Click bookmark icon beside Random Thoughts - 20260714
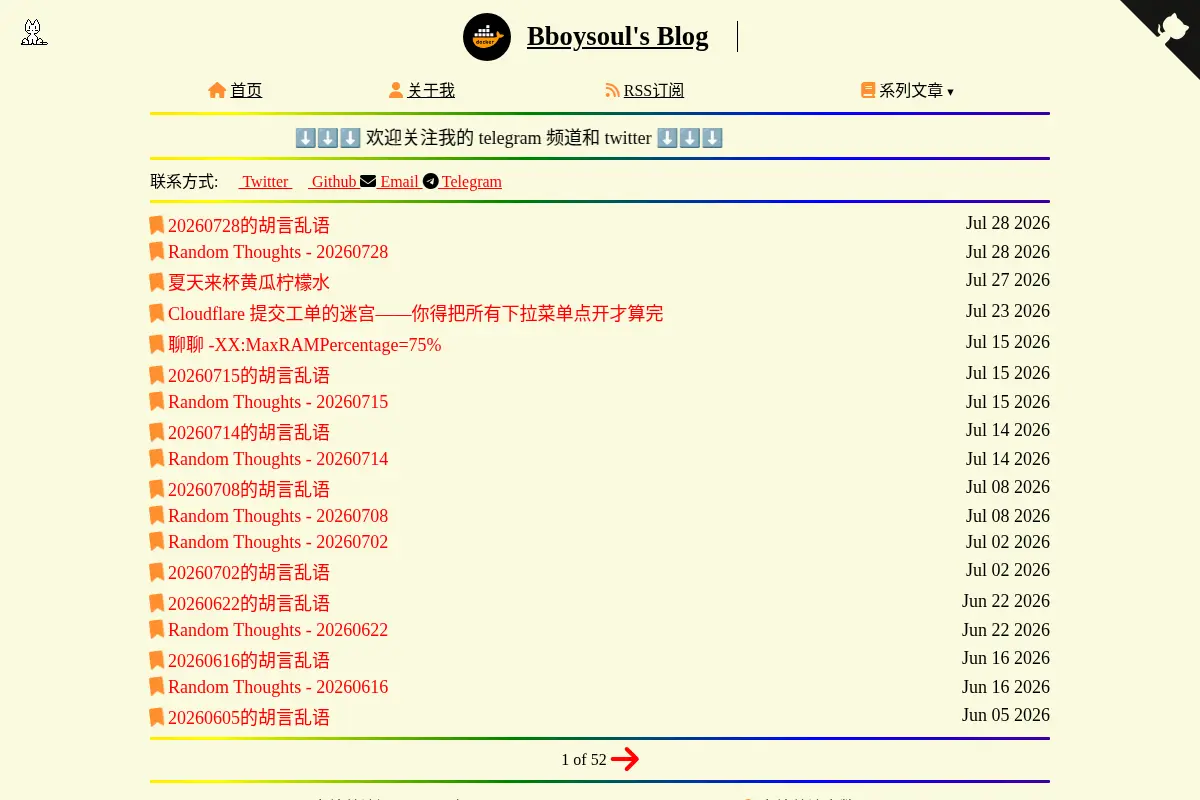The height and width of the screenshot is (800, 1200). tap(157, 458)
